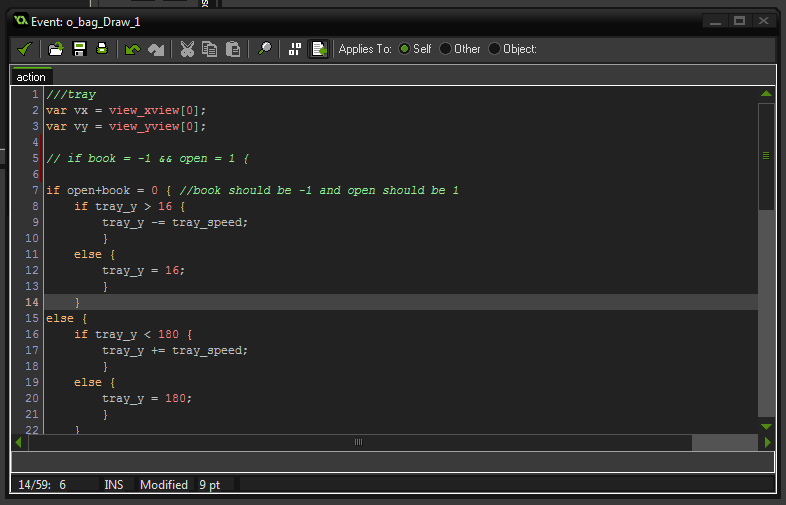Image resolution: width=786 pixels, height=505 pixels.
Task: Click 'view_yview[0]' on line 3
Action: [156, 126]
